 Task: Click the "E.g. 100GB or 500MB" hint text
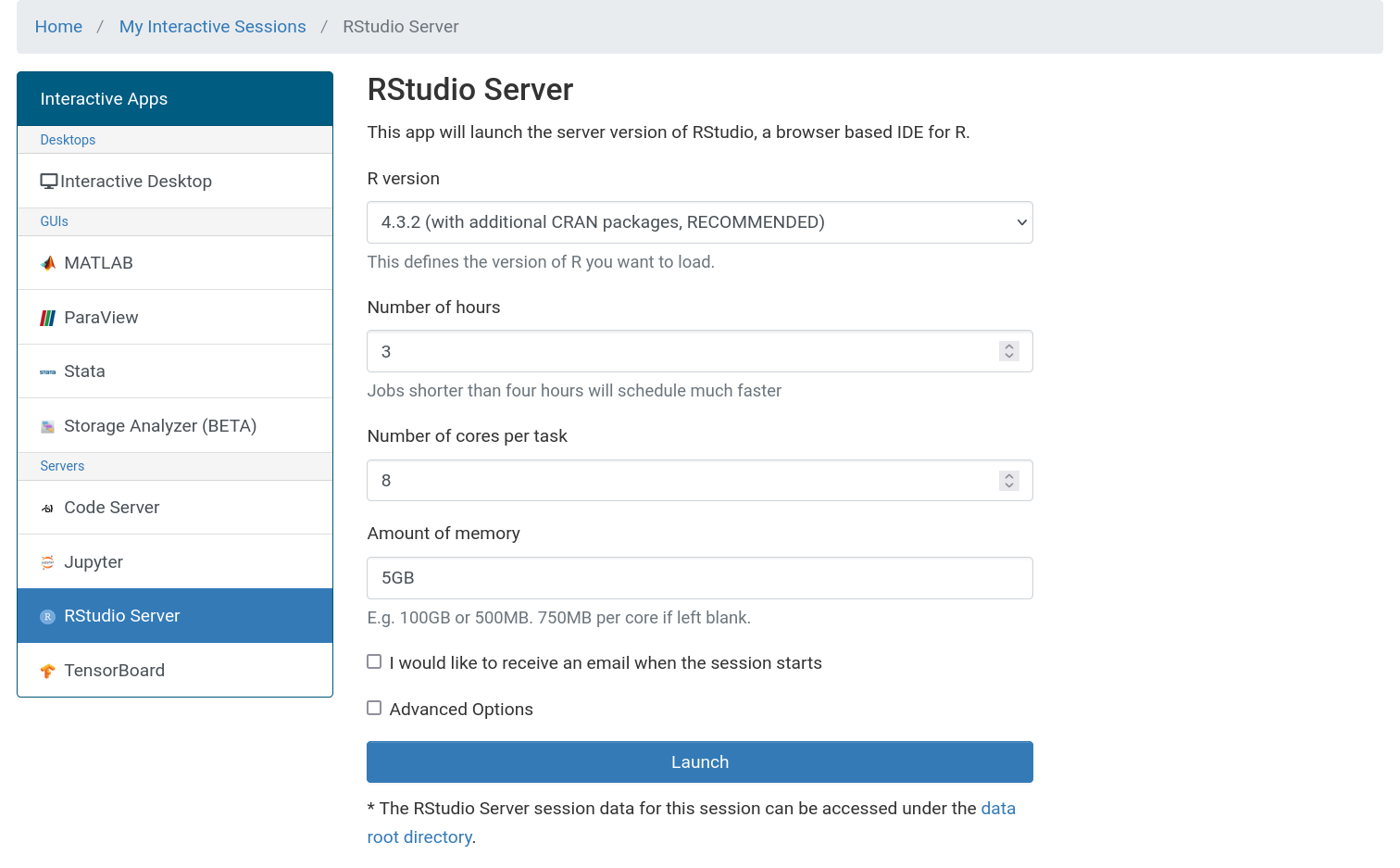(x=559, y=618)
